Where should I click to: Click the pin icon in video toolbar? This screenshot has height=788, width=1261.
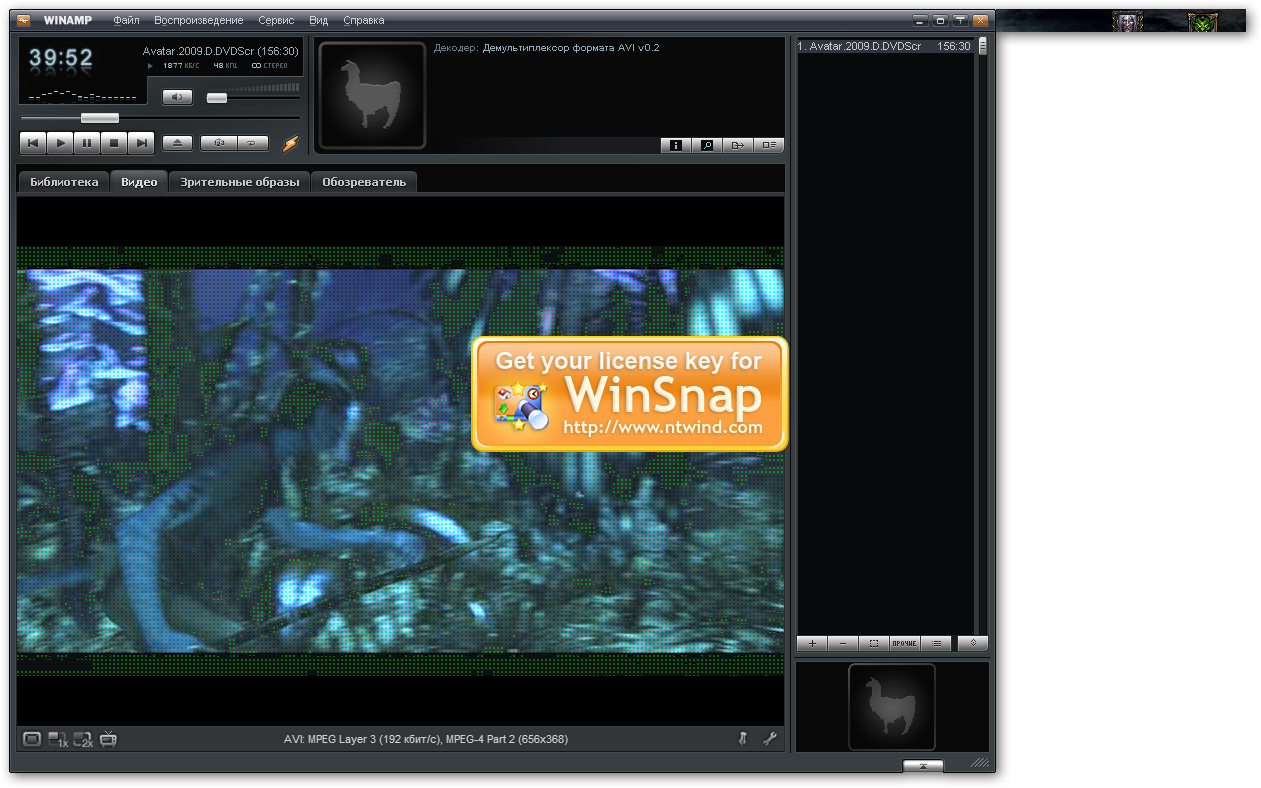click(743, 739)
